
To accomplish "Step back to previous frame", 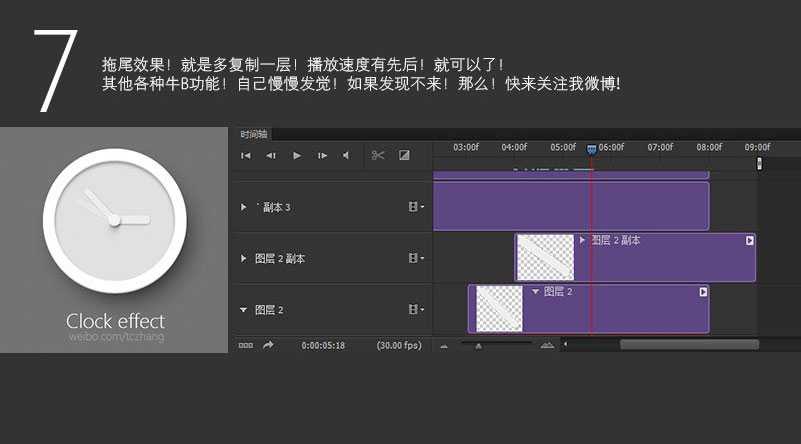I will (271, 156).
